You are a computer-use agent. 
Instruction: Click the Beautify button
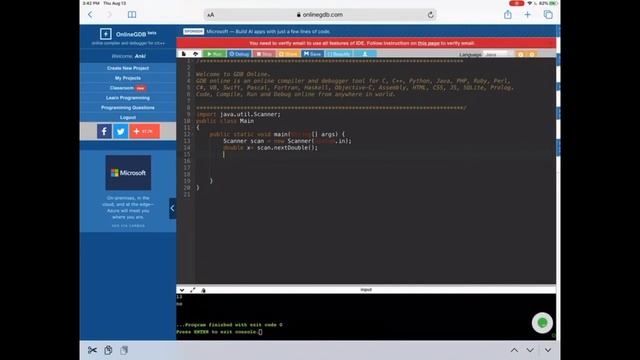tap(339, 54)
